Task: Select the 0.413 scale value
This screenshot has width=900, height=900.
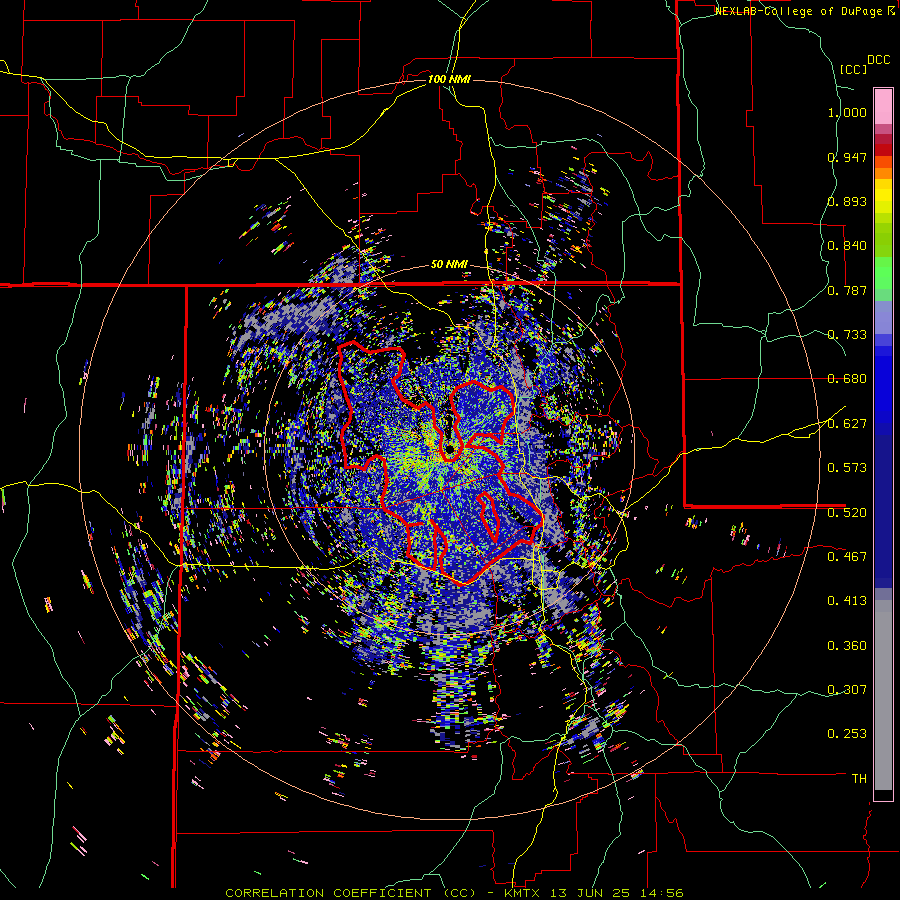Action: point(847,601)
